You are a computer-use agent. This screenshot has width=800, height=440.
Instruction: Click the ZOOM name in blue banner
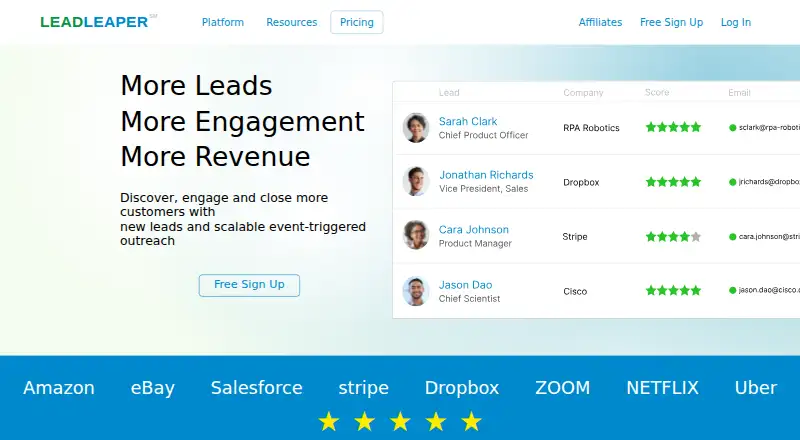click(x=563, y=388)
